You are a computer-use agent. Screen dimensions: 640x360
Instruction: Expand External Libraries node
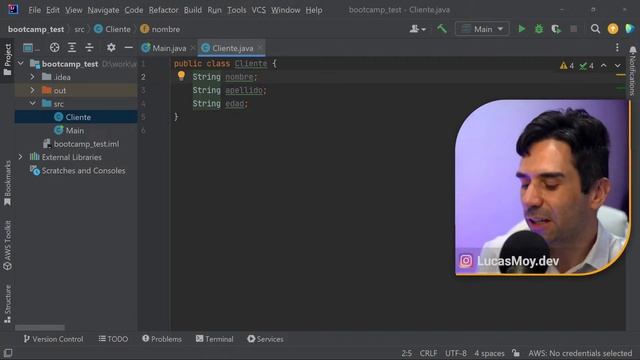[x=20, y=157]
